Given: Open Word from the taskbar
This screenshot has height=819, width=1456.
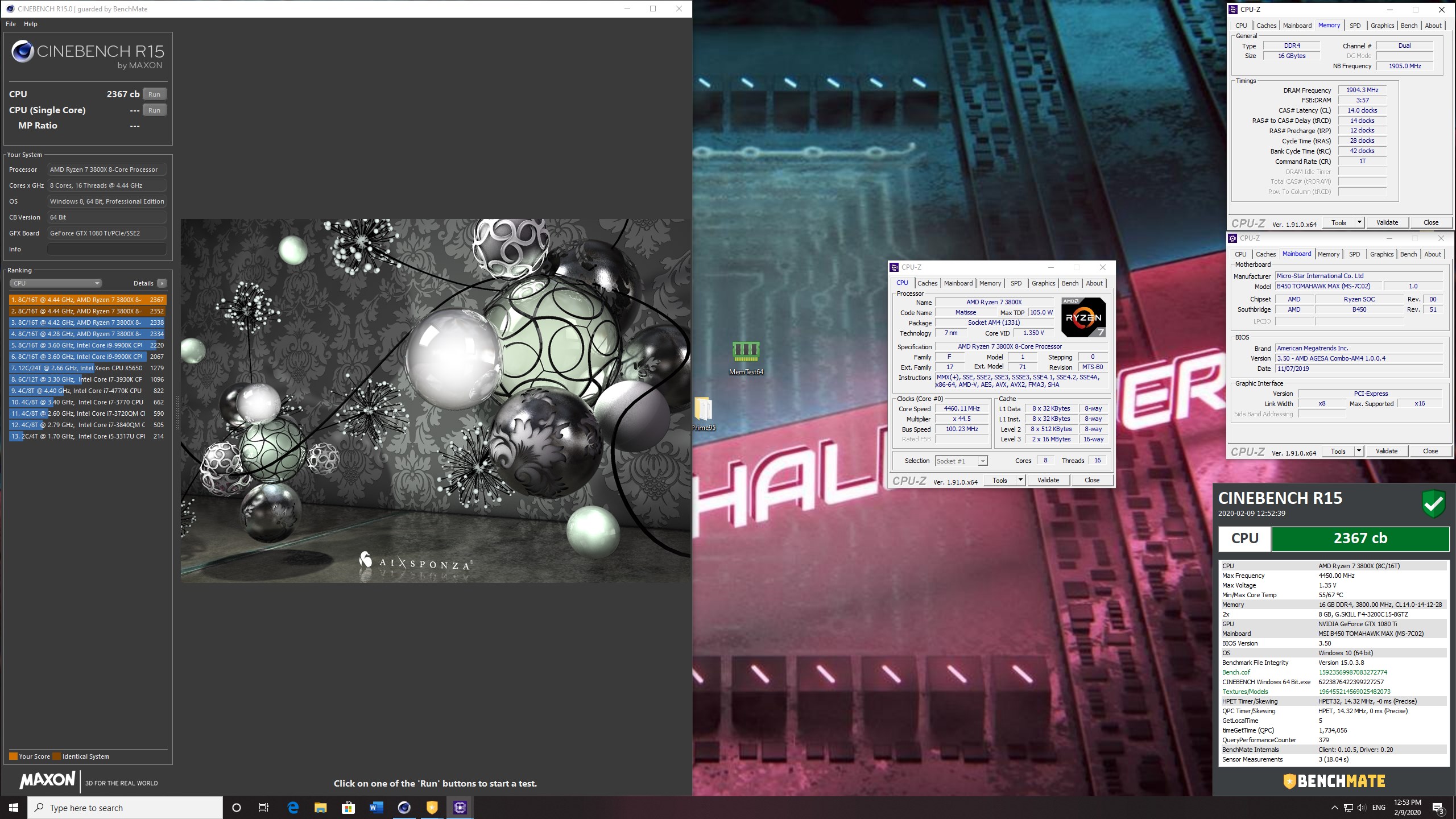Looking at the screenshot, I should (376, 808).
